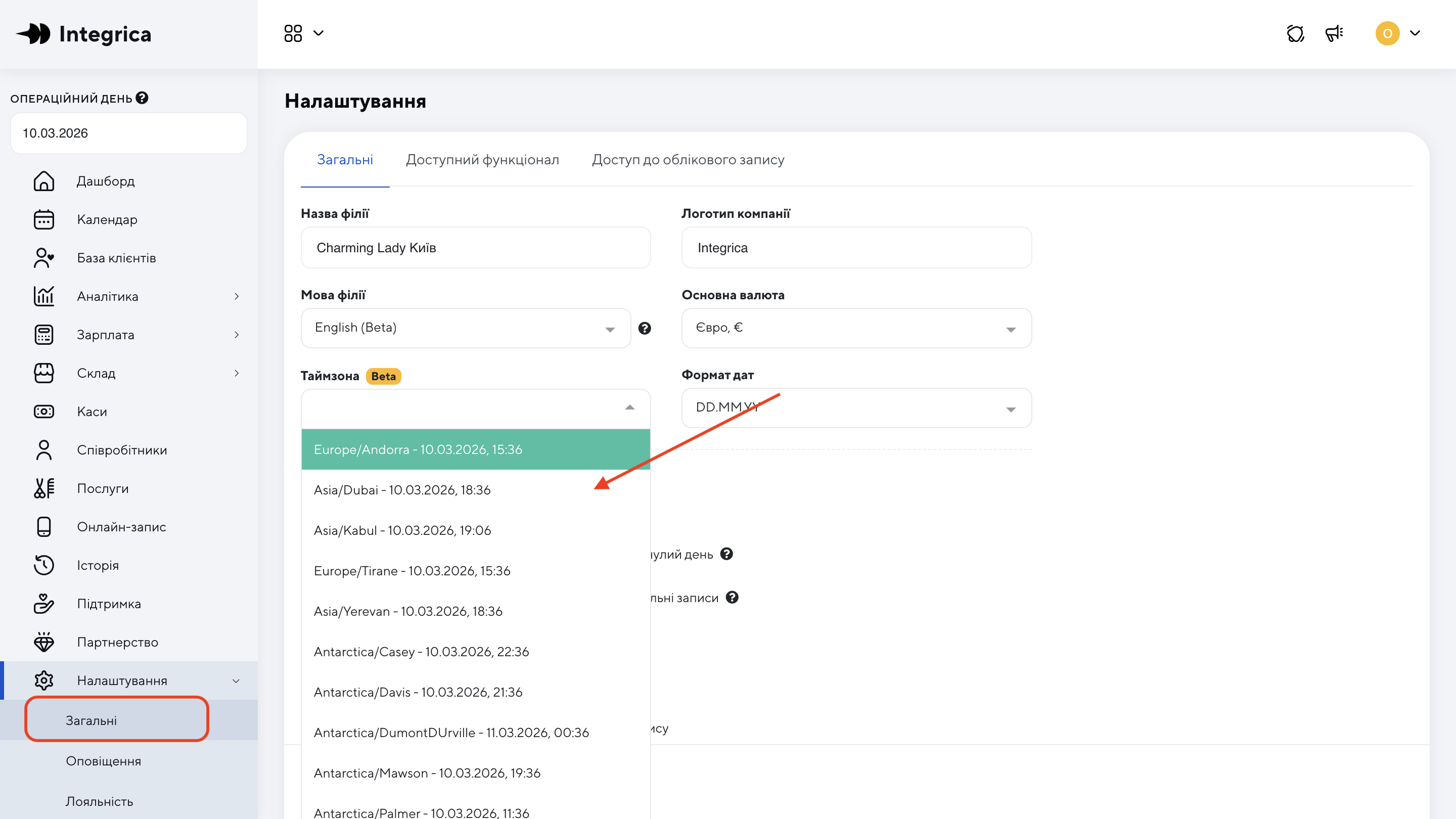
Task: Select Asia/Dubai timezone option
Action: [x=402, y=490]
